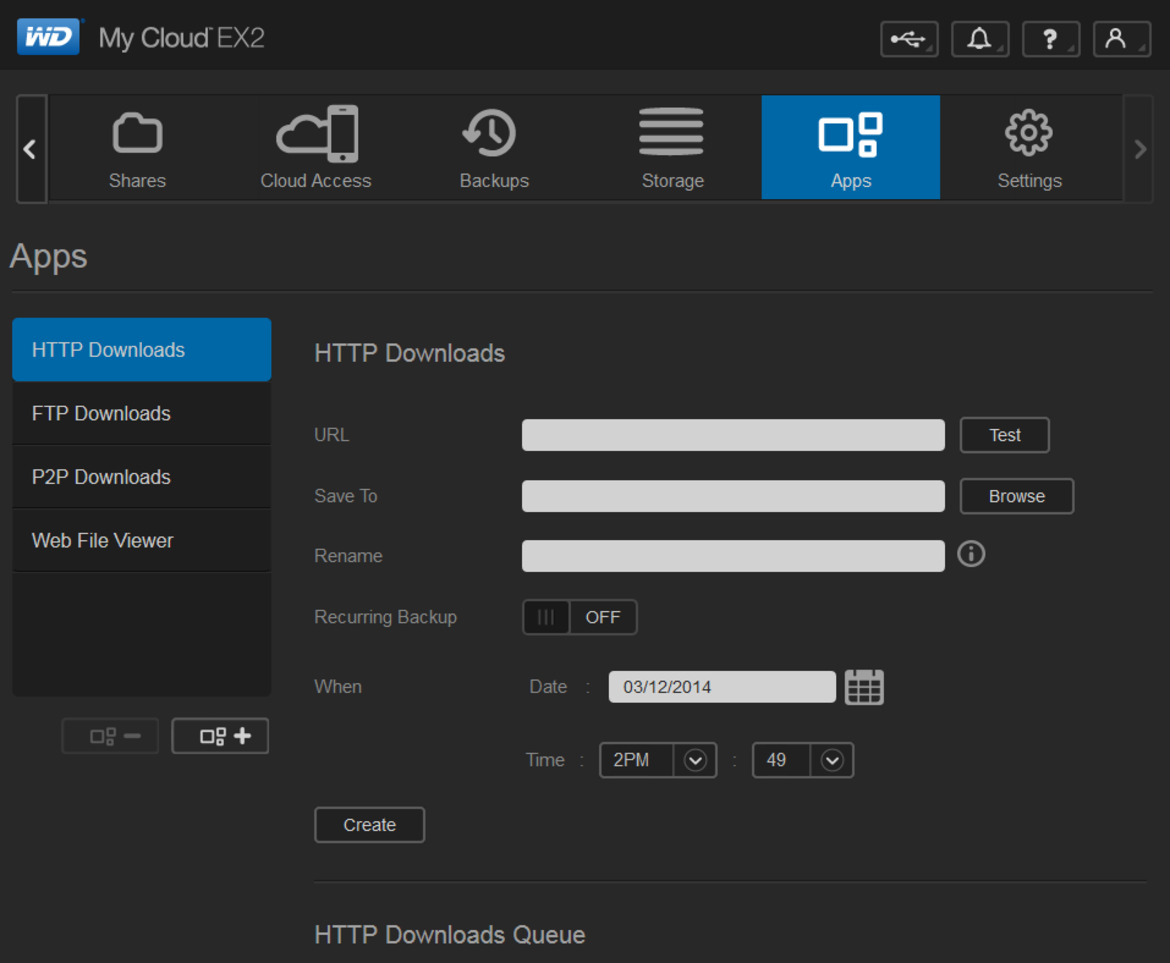Viewport: 1170px width, 963px height.
Task: Open the notifications bell icon
Action: pos(980,39)
